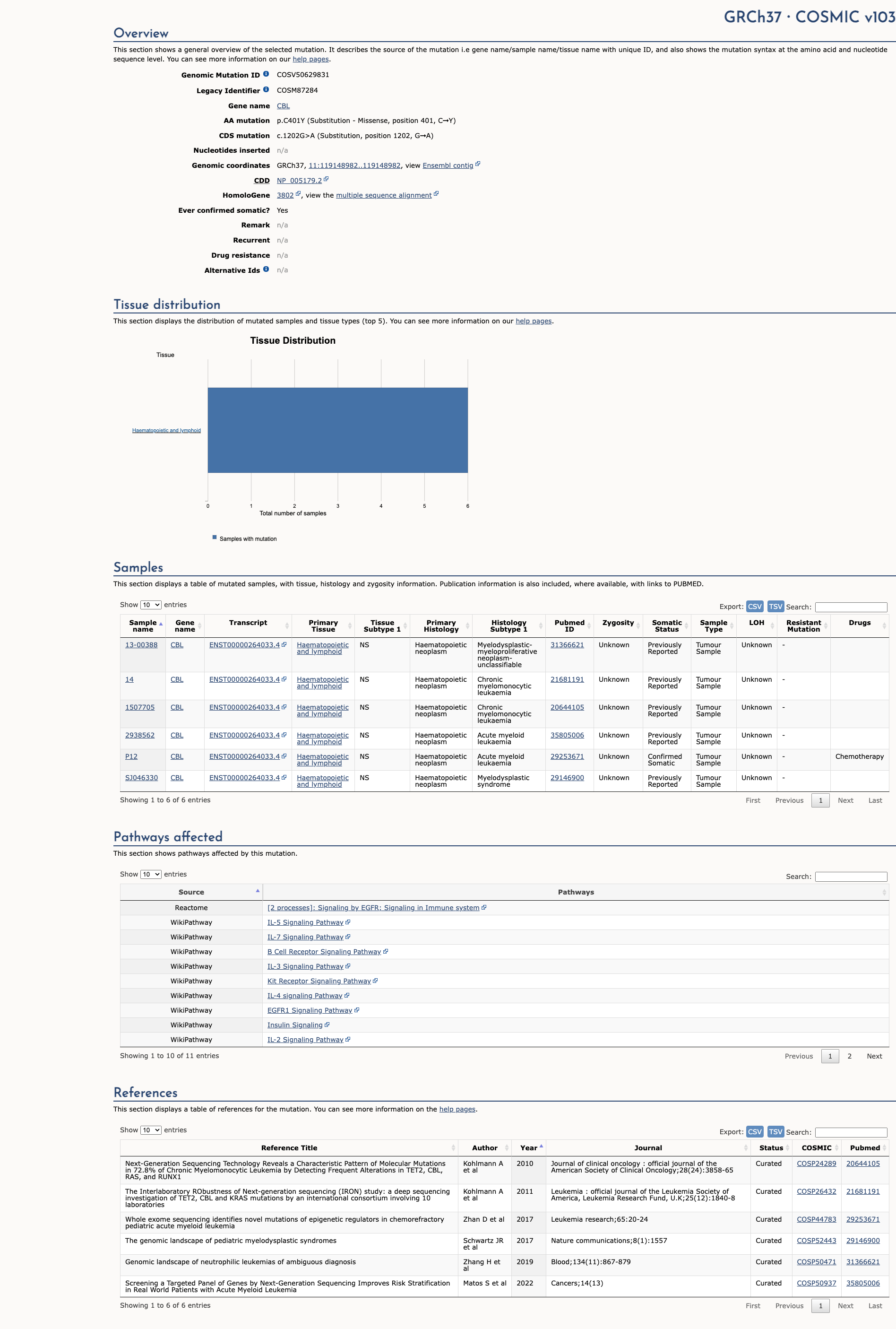
Task: Click the Samples with mutation legend square
Action: pyautogui.click(x=214, y=537)
